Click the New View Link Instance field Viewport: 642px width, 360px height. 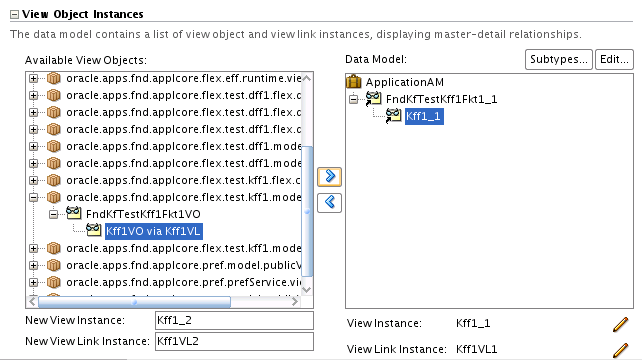pos(234,341)
